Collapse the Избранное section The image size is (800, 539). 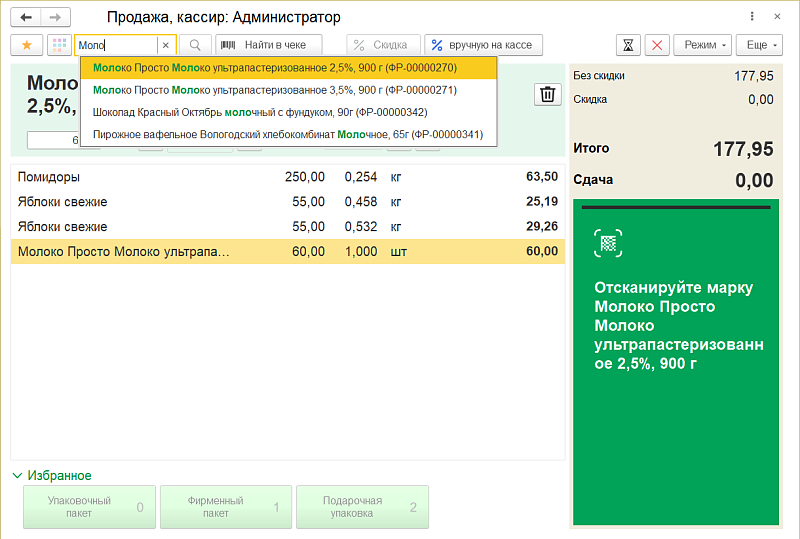[18, 476]
